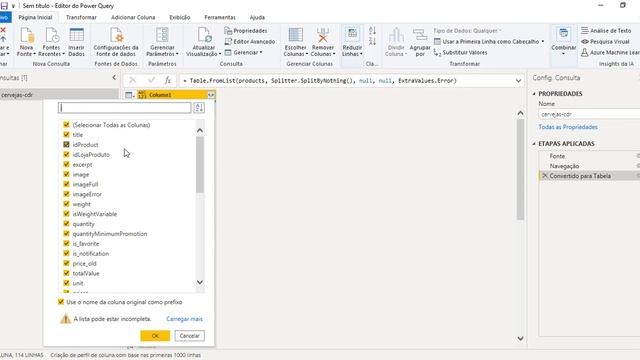
Task: Open the Exibição ribbon tab
Action: pos(180,18)
